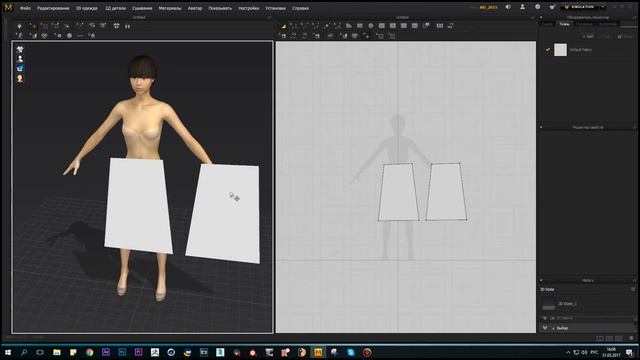Click the Copy button in the fabric panel

pyautogui.click(x=605, y=37)
